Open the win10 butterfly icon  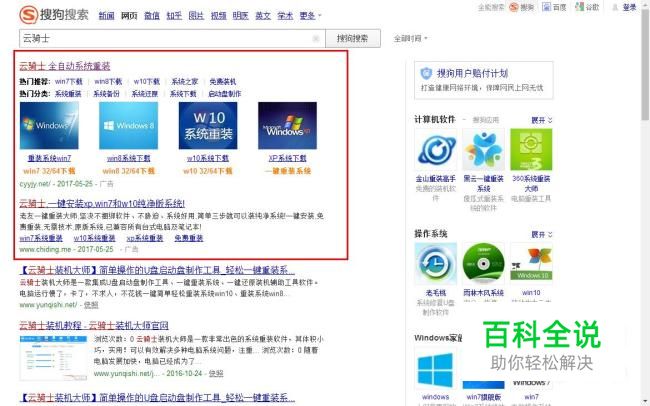(531, 264)
